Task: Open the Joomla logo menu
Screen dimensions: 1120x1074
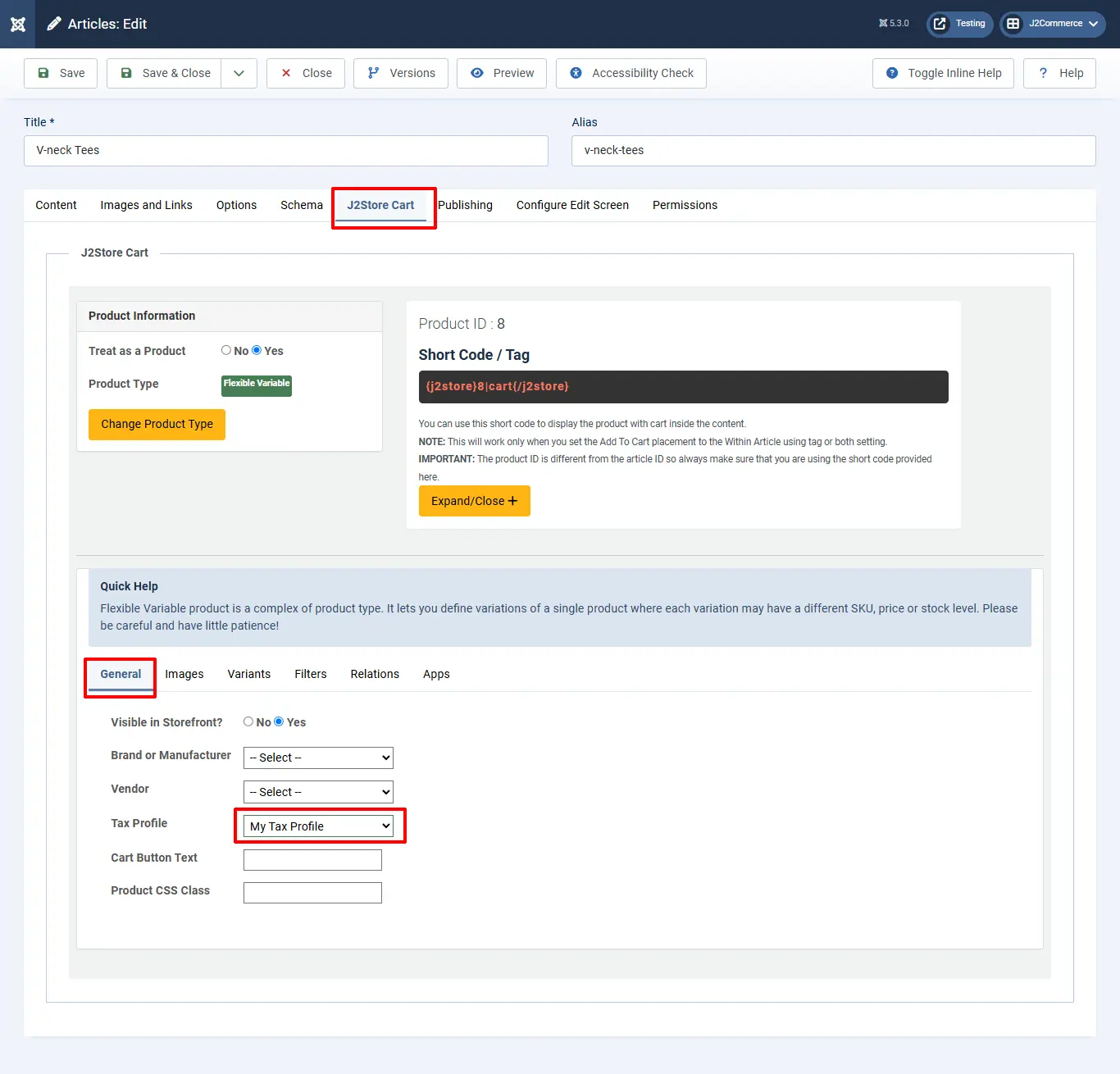Action: pos(18,24)
